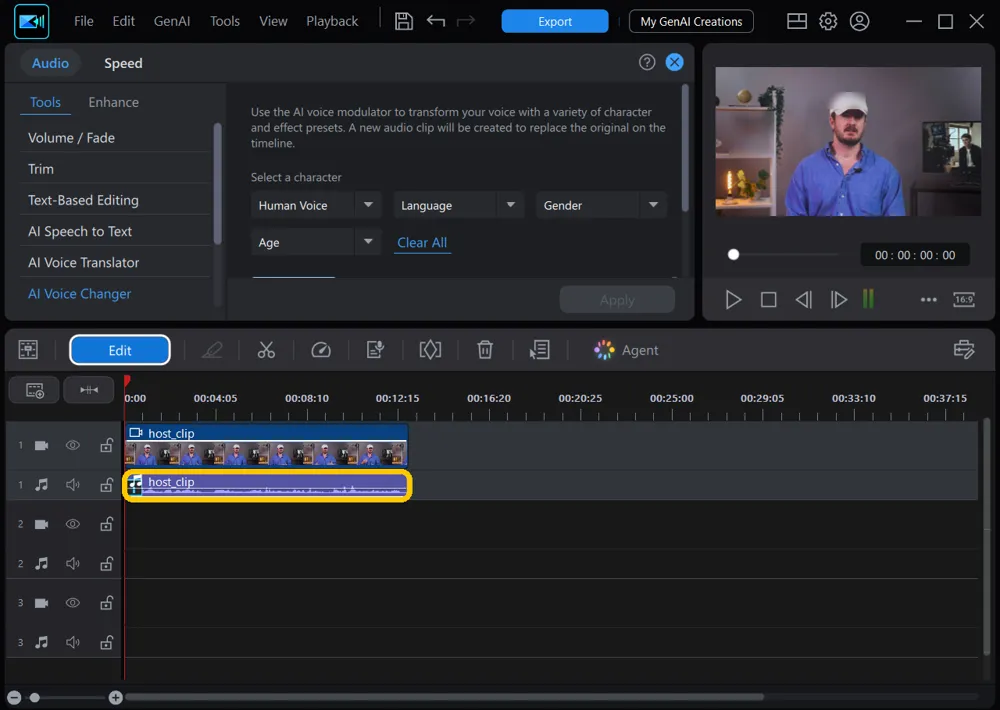Click the green preview quality bars icon
The width and height of the screenshot is (1000, 710).
click(868, 299)
